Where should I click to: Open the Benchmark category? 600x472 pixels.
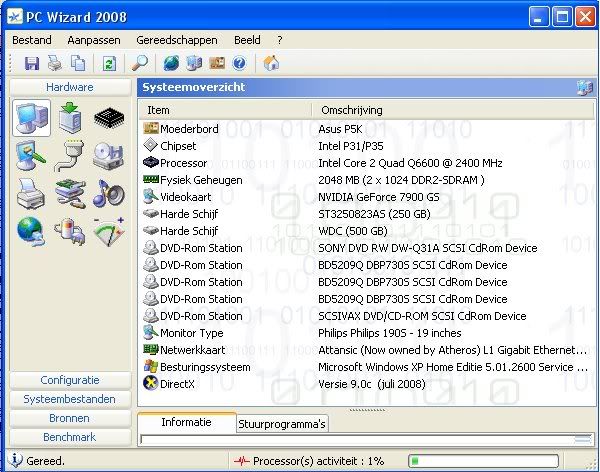click(70, 437)
